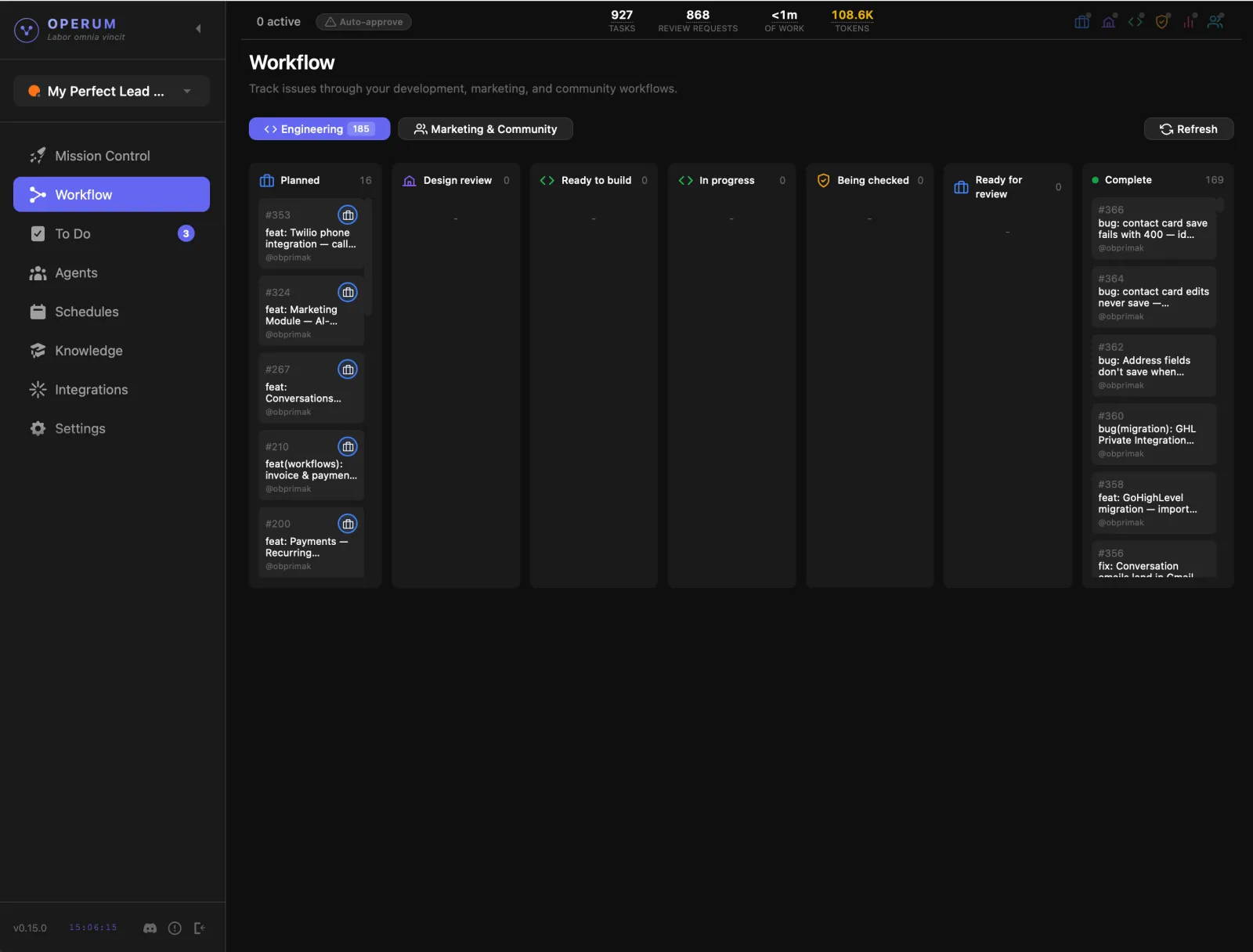Open task card #366 in Complete column

[x=1153, y=229]
